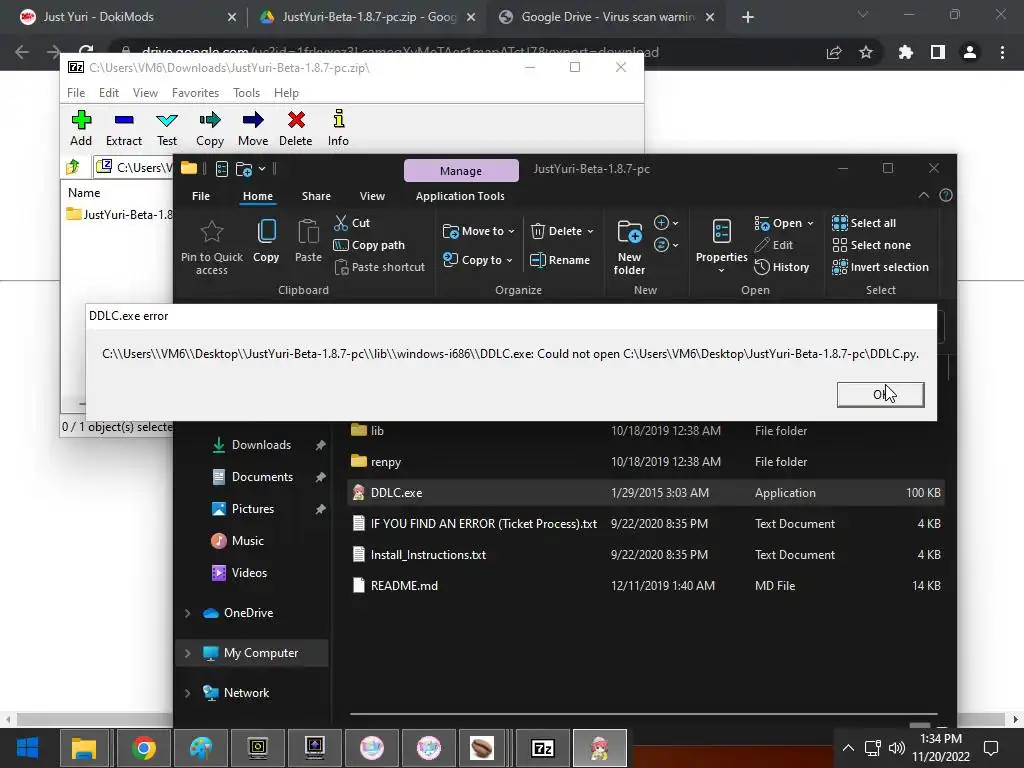
Task: Open the 7-Zip Favorites menu
Action: [195, 93]
